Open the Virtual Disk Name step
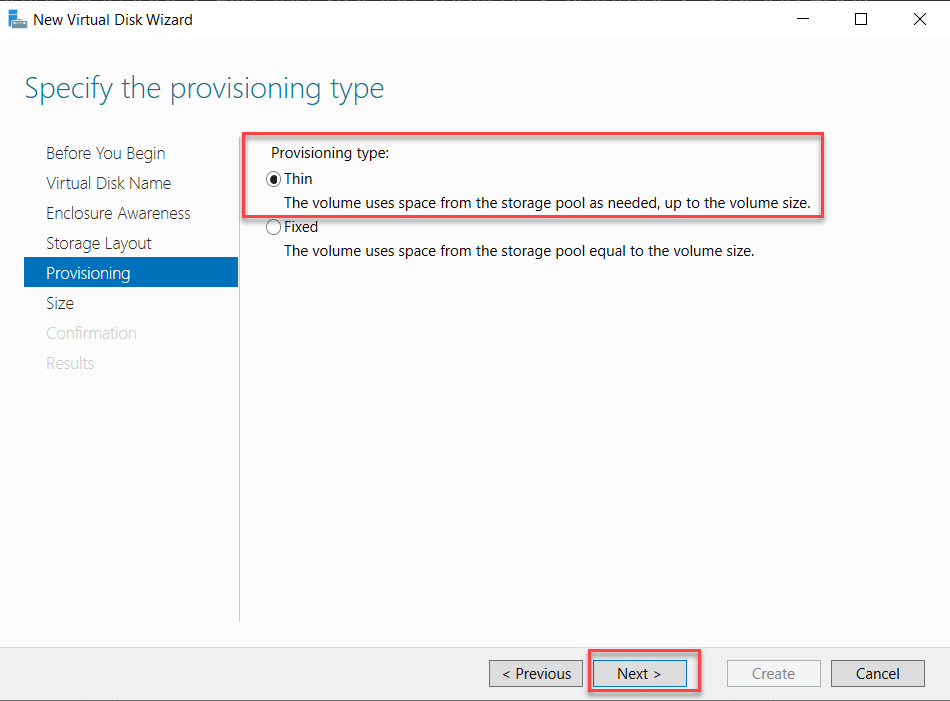The height and width of the screenshot is (701, 950). [108, 183]
